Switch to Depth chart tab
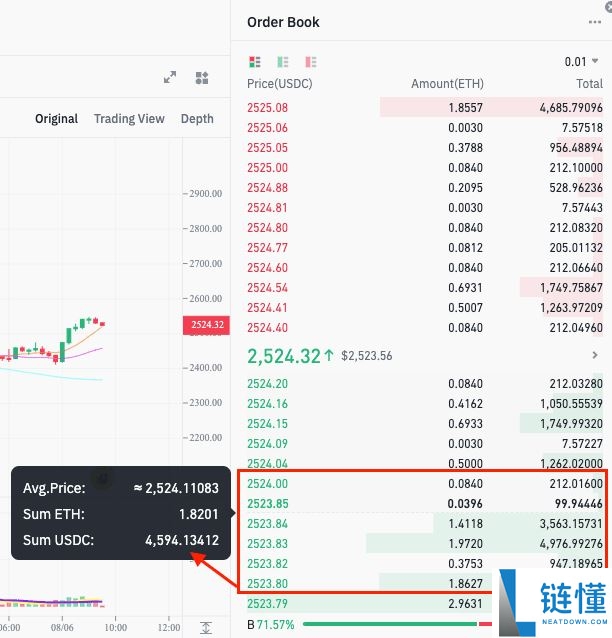 click(x=197, y=119)
